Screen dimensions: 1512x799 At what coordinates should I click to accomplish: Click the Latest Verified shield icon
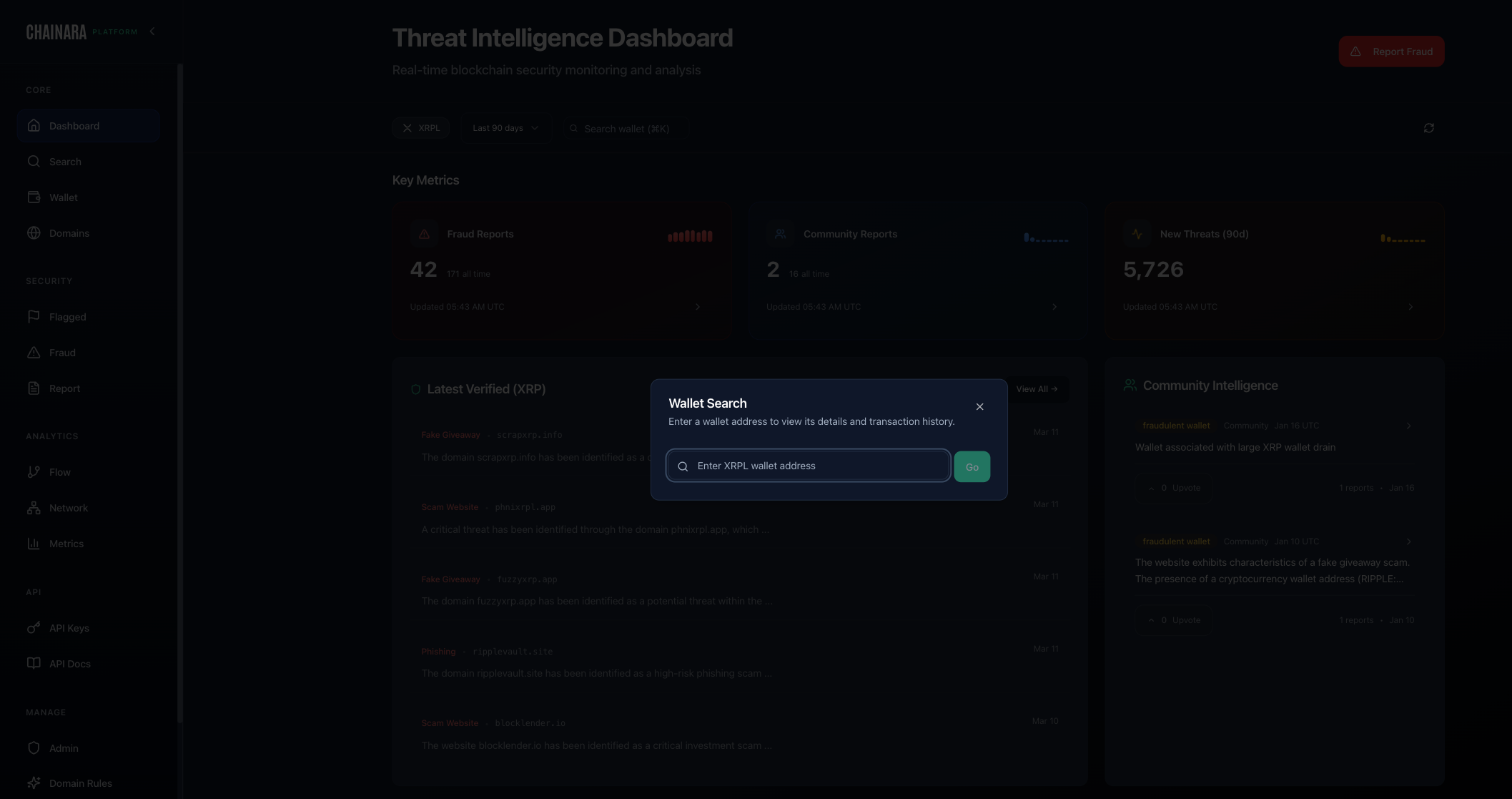point(415,389)
